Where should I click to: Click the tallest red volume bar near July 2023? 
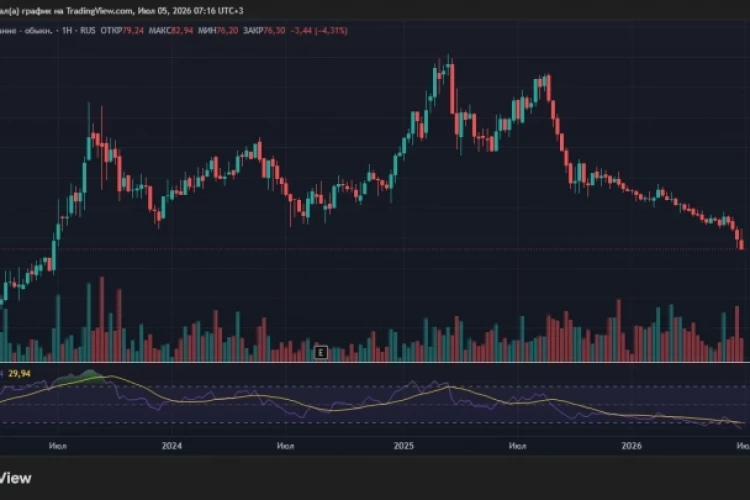[x=101, y=319]
